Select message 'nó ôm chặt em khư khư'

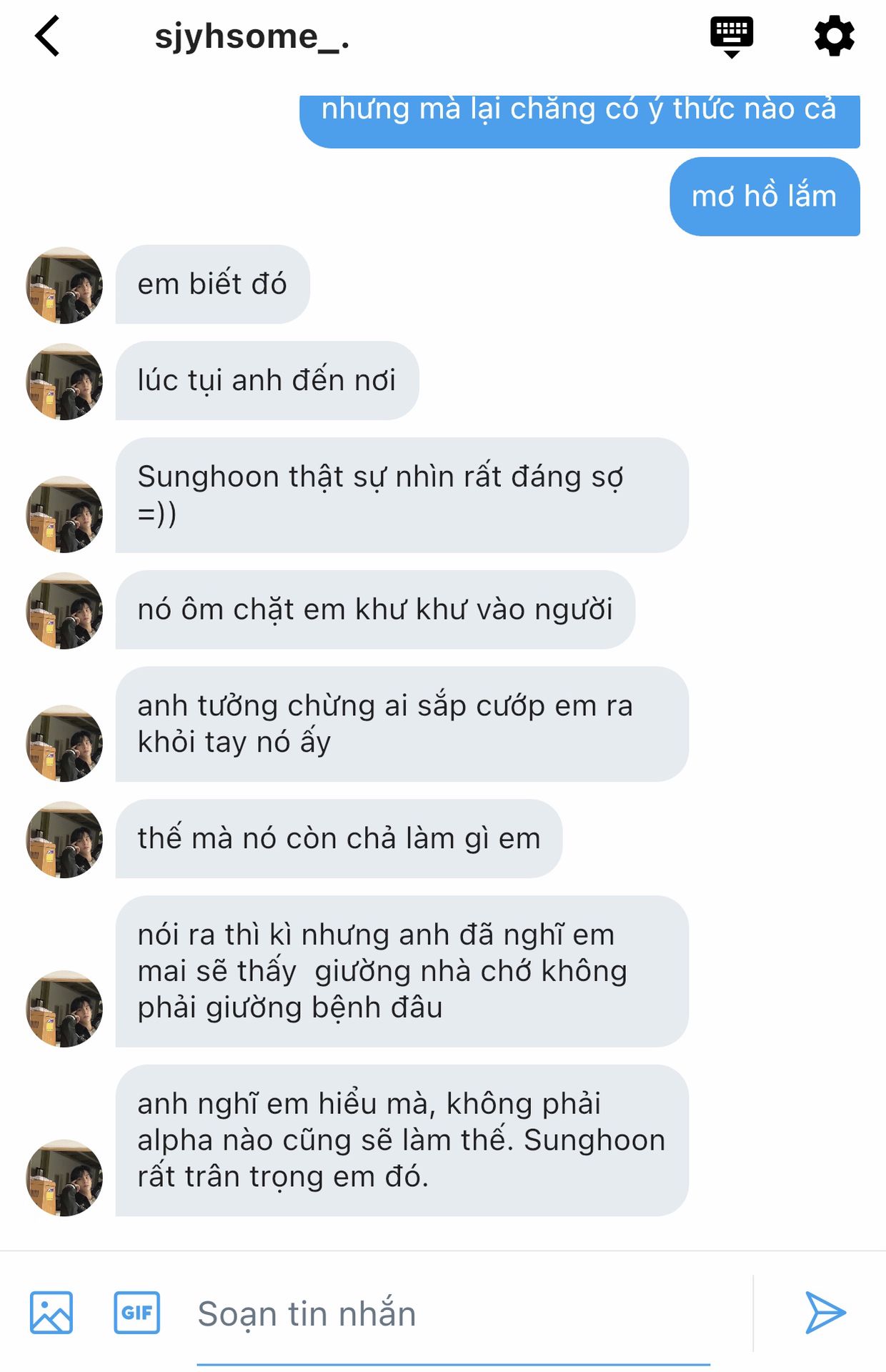click(x=375, y=610)
